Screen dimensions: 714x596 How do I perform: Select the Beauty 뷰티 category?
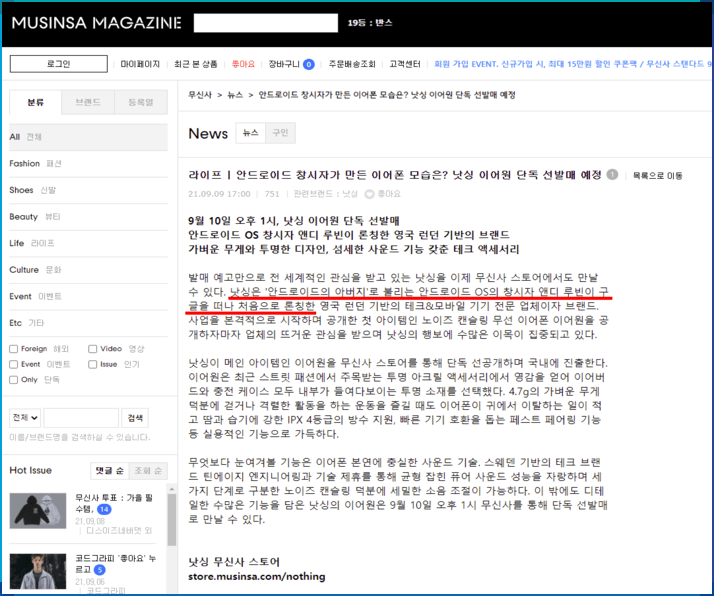click(88, 217)
